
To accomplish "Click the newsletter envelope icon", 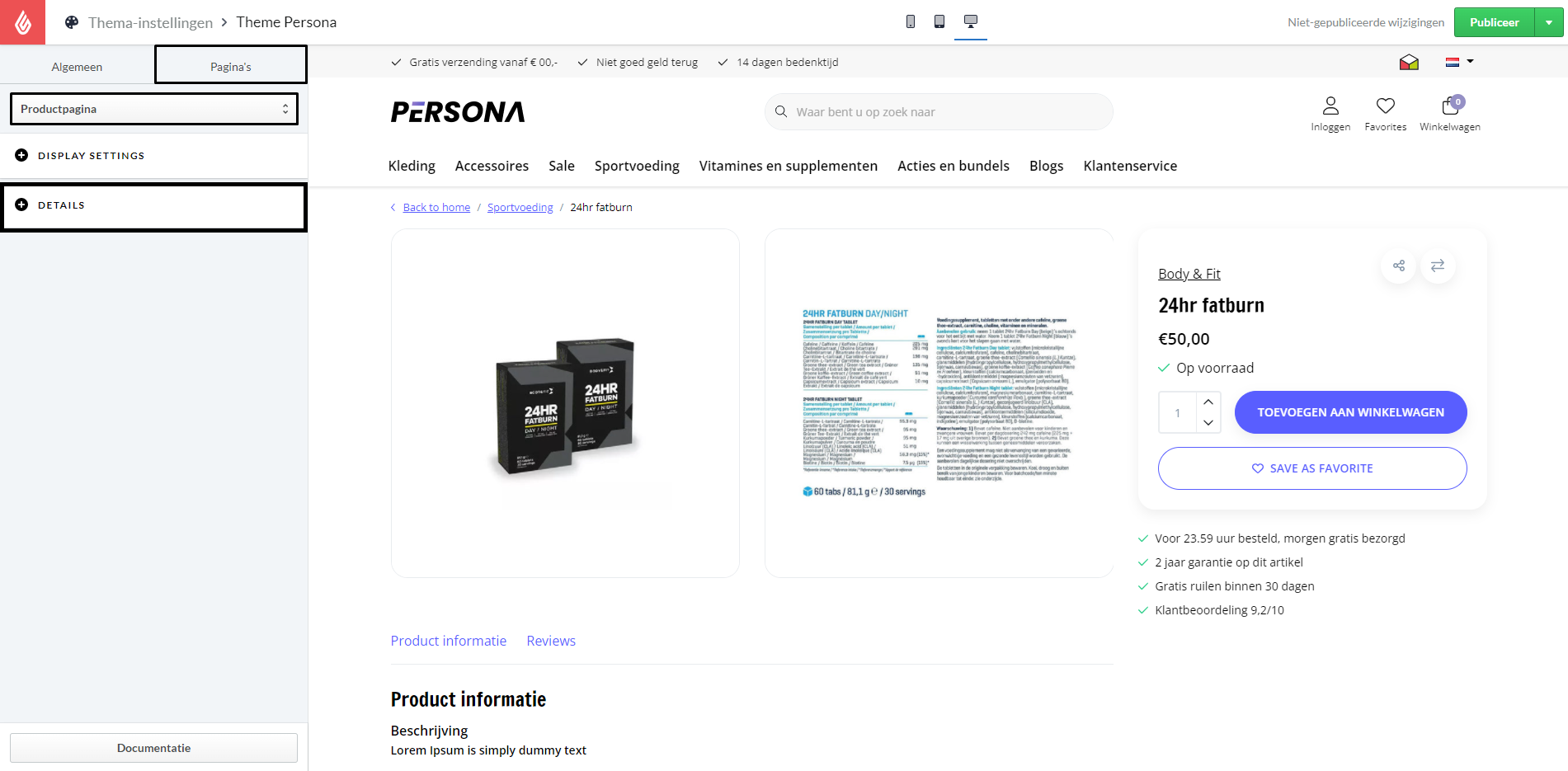I will (1409, 62).
